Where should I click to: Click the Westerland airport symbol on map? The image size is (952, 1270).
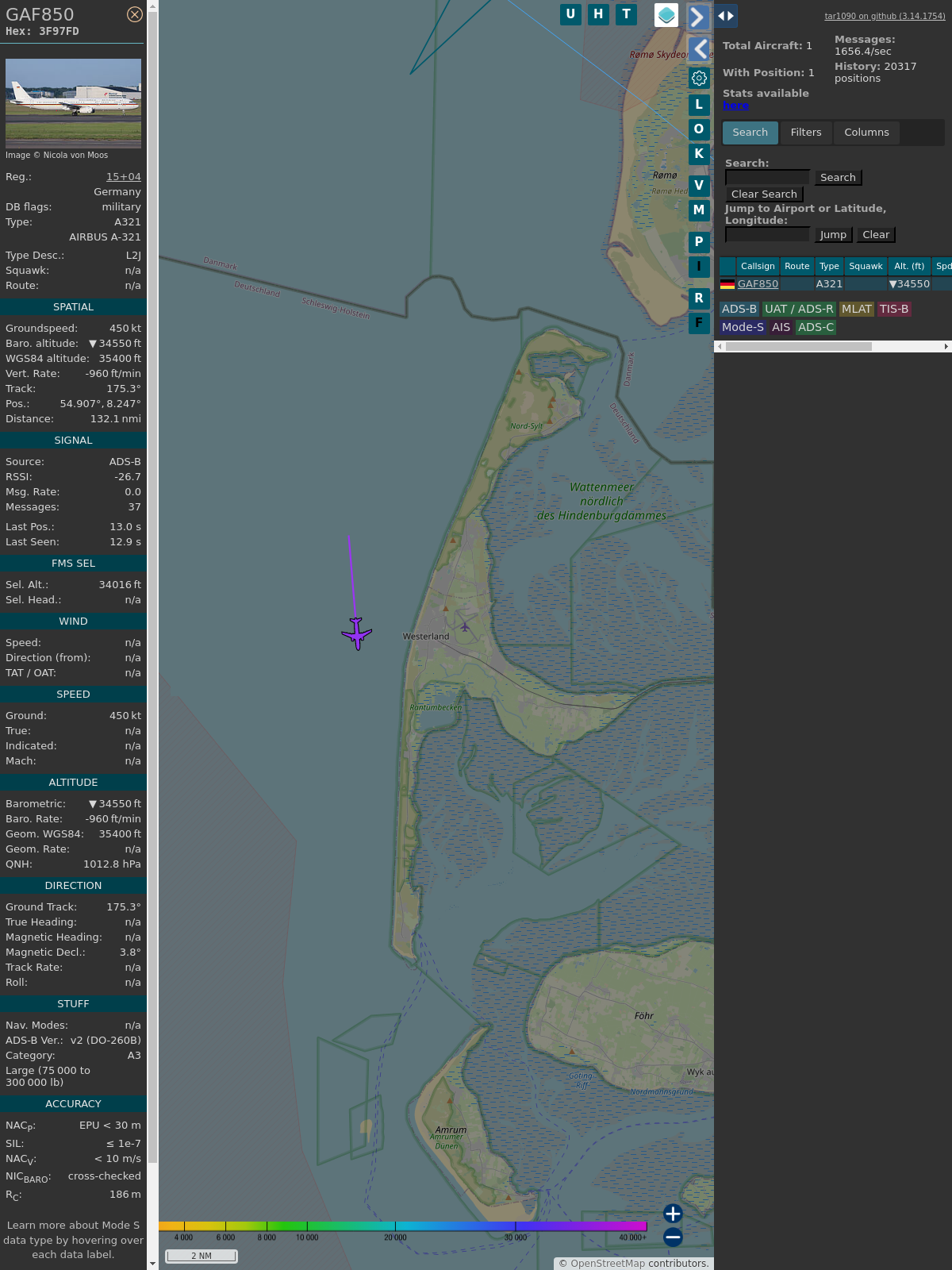coord(465,626)
